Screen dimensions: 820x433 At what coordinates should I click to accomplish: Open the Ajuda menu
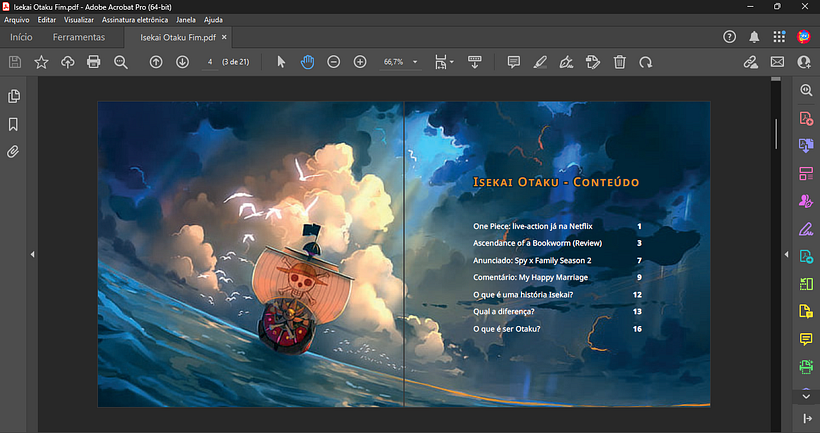coord(213,20)
